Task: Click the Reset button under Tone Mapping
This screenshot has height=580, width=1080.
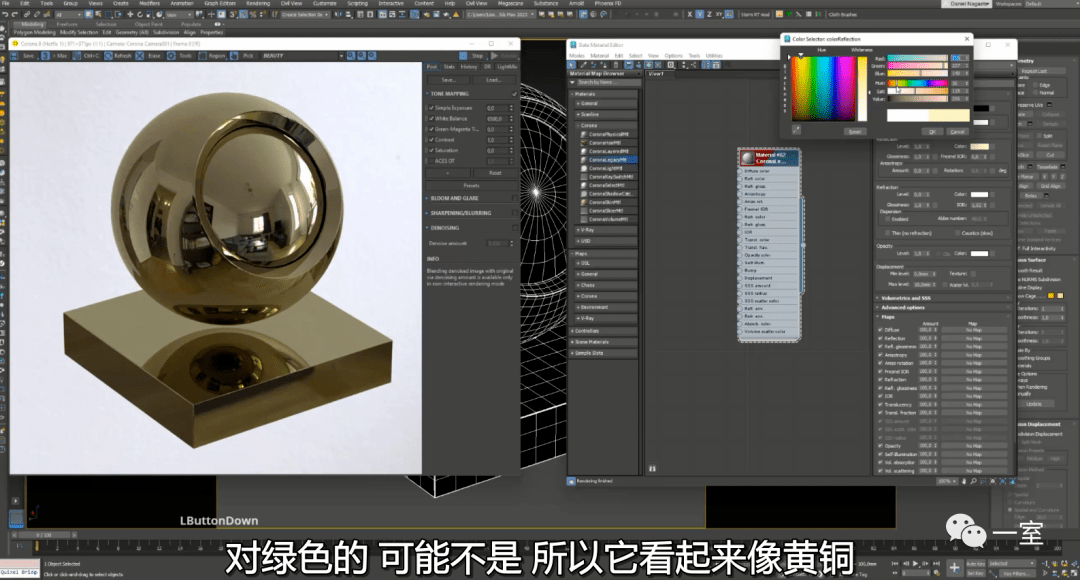Action: (x=496, y=173)
